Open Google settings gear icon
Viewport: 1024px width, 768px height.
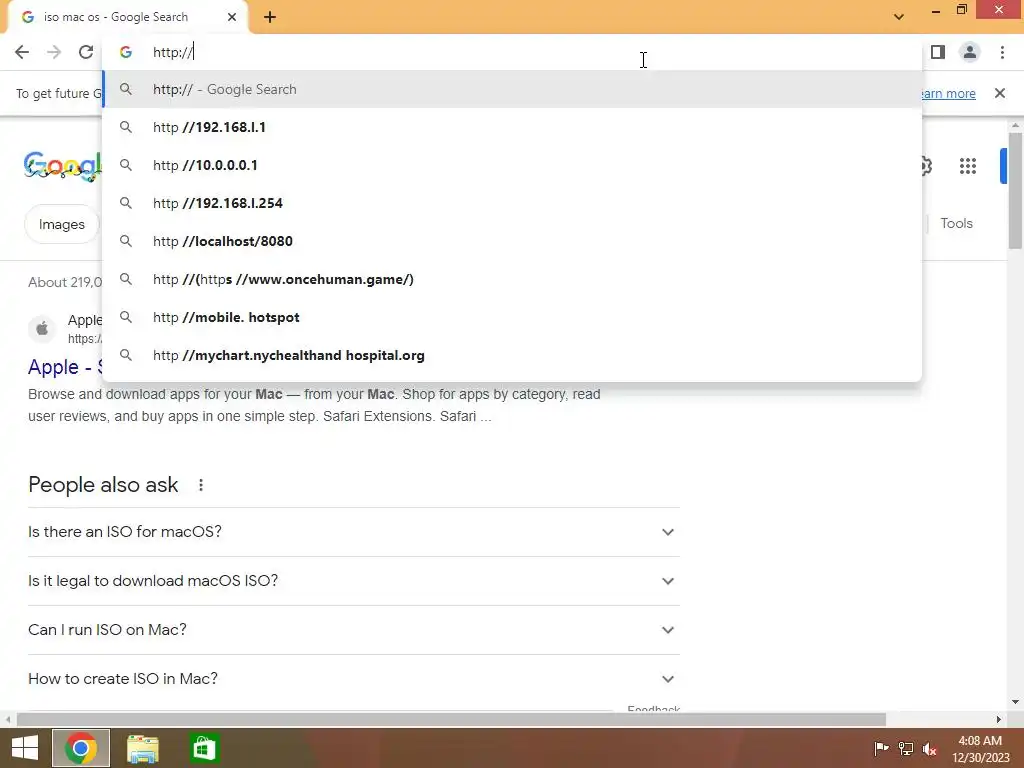tap(926, 166)
